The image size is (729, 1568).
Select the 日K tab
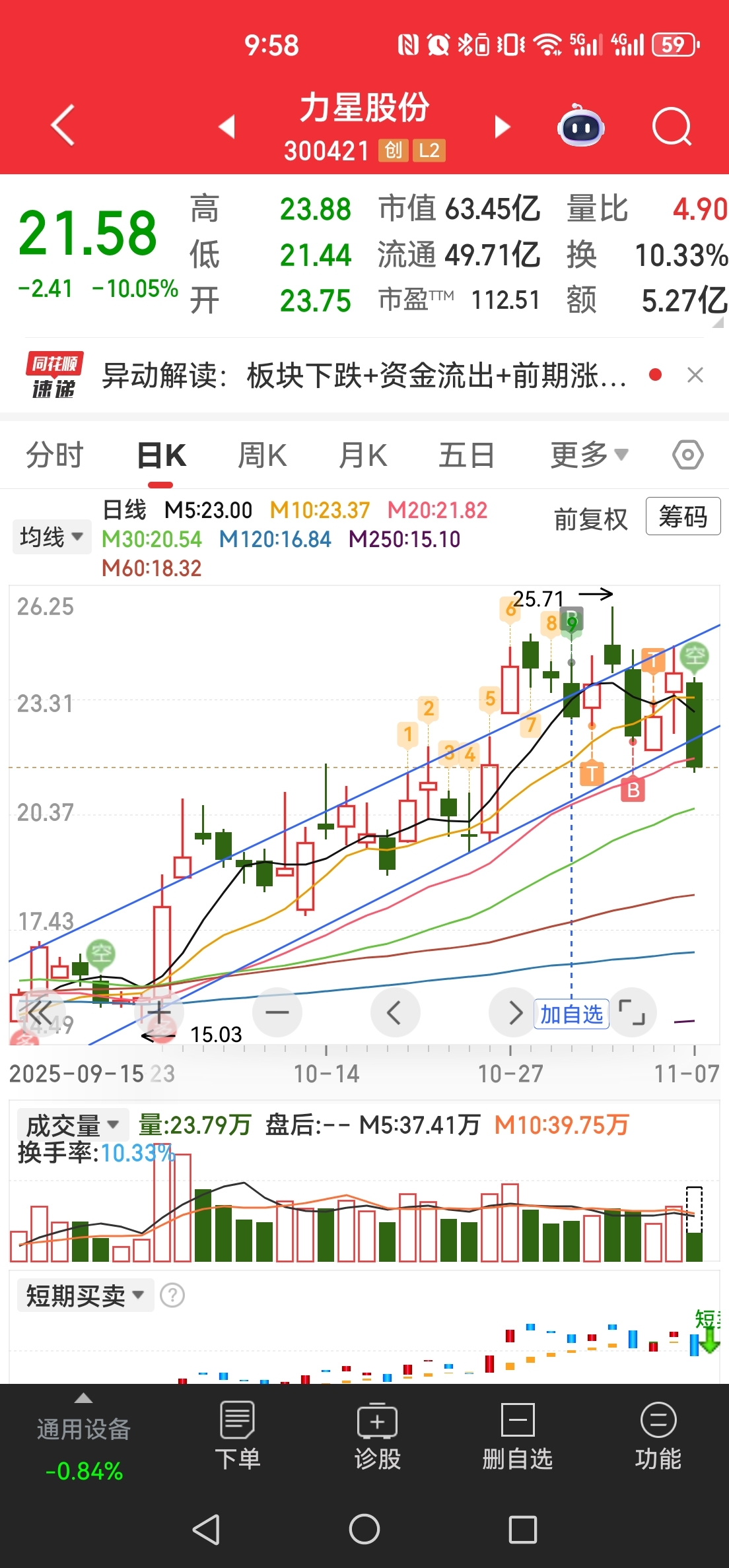(x=161, y=455)
